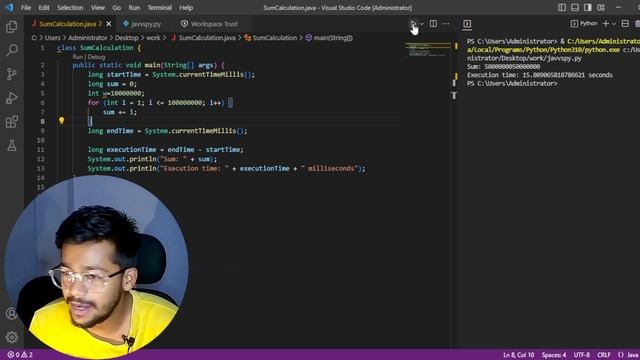
Task: Open the Run and Debug view
Action: pos(11,98)
